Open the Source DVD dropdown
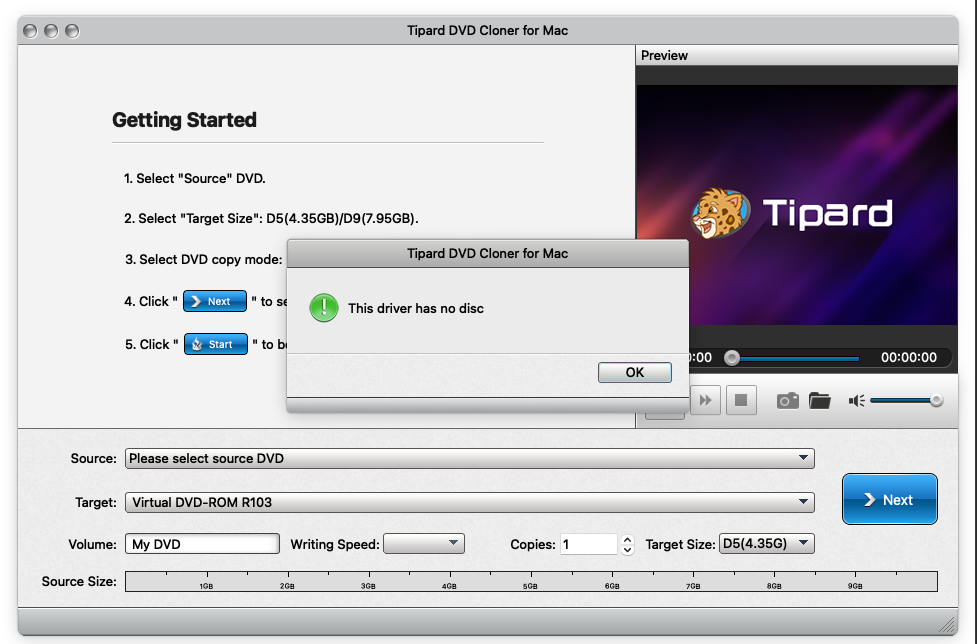The image size is (977, 644). 470,459
